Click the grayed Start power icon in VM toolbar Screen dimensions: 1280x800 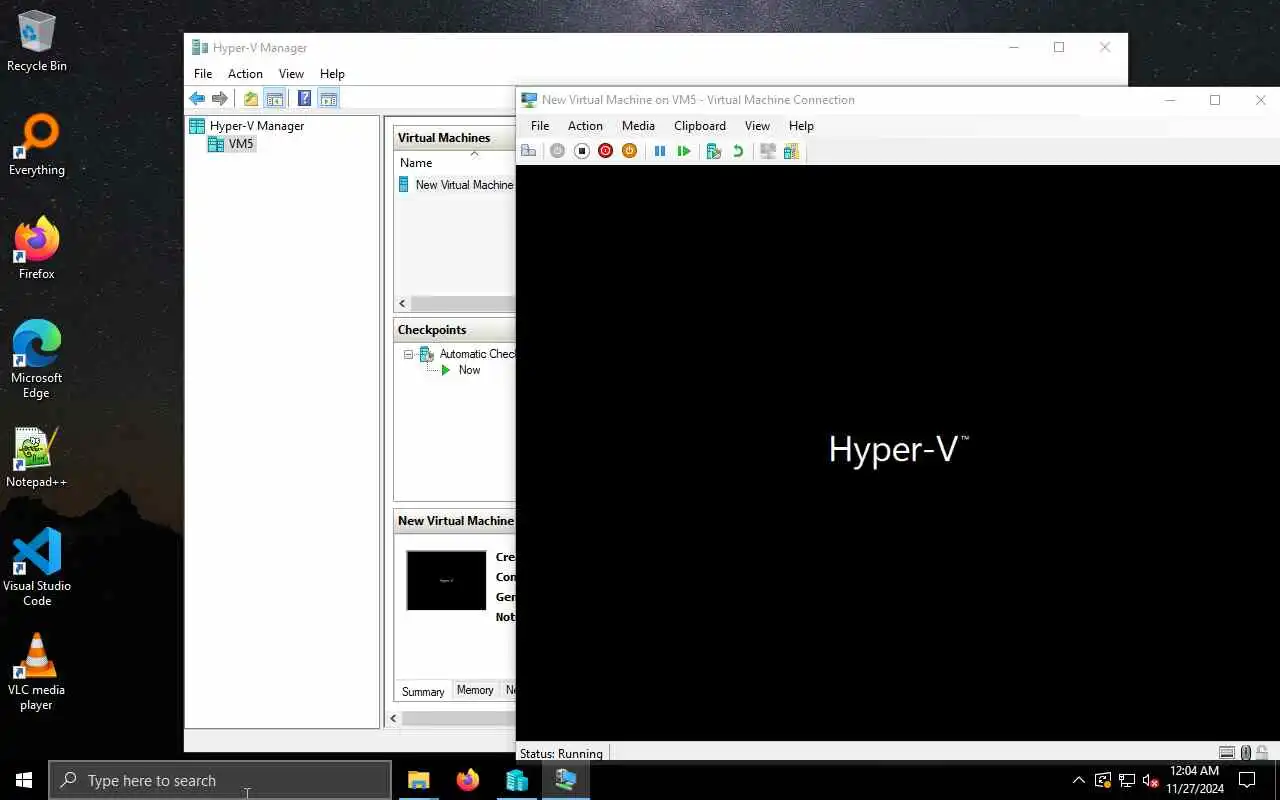557,151
